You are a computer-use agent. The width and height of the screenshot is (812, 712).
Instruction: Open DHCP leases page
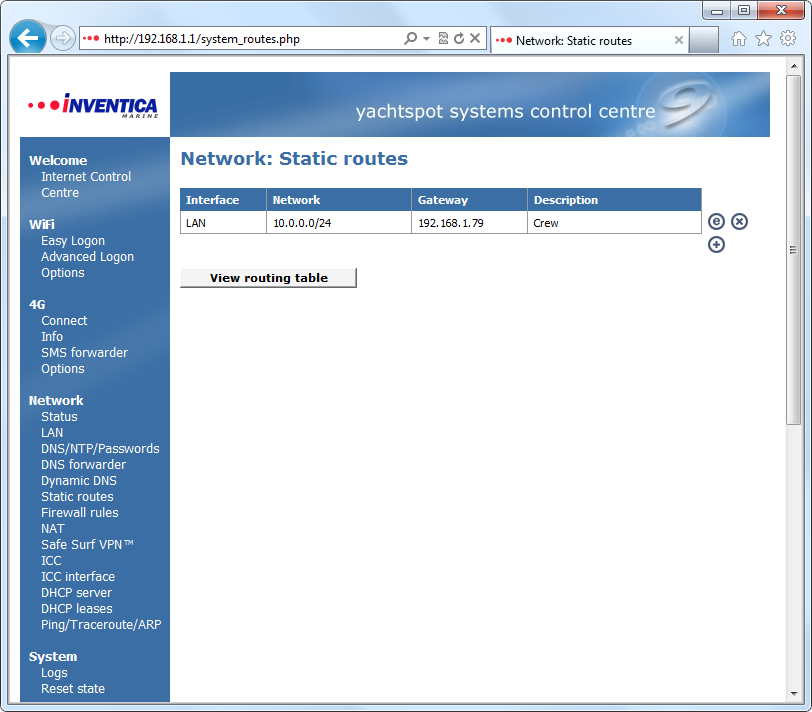pyautogui.click(x=77, y=609)
